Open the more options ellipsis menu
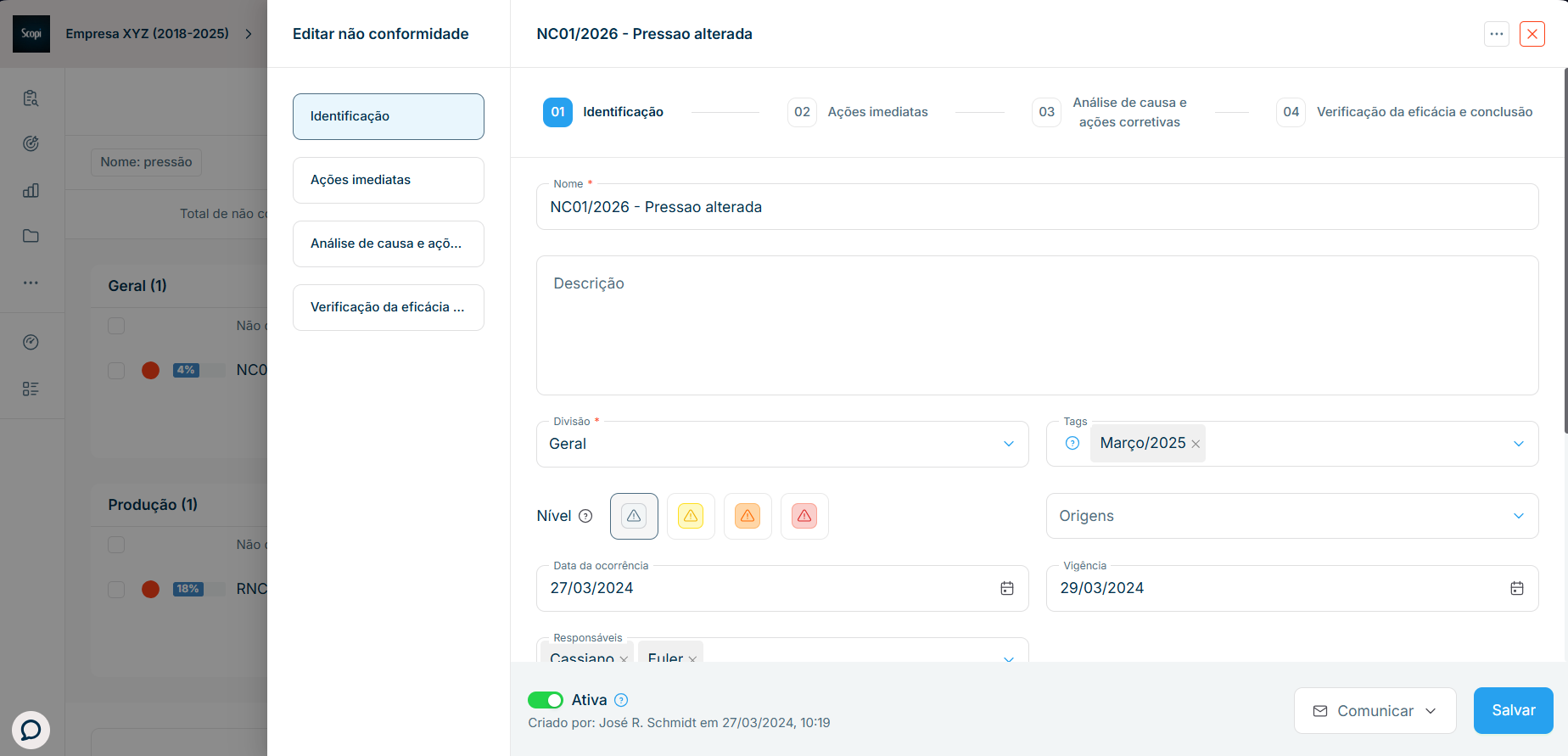This screenshot has width=1568, height=756. coord(1497,34)
